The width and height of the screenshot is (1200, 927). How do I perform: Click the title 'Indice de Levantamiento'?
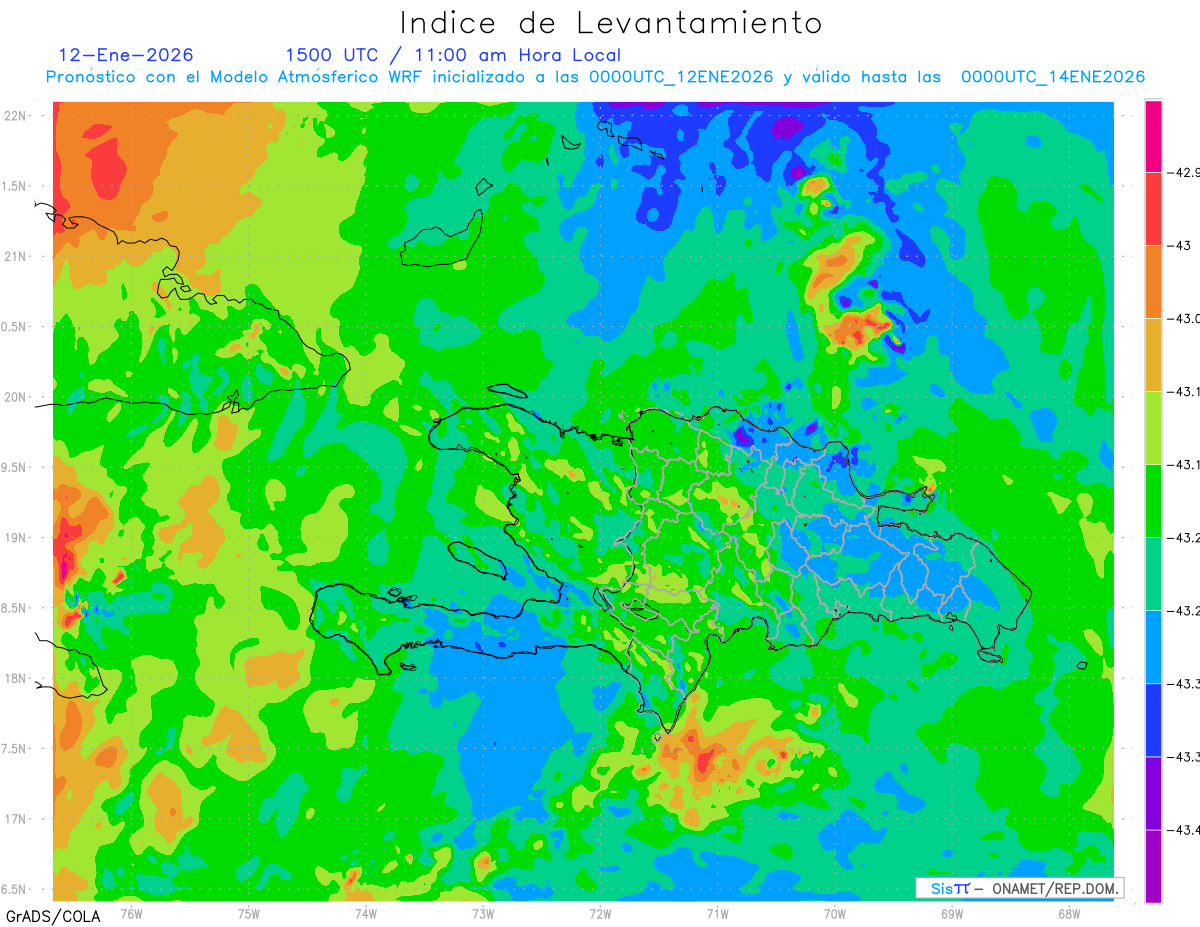pyautogui.click(x=611, y=22)
